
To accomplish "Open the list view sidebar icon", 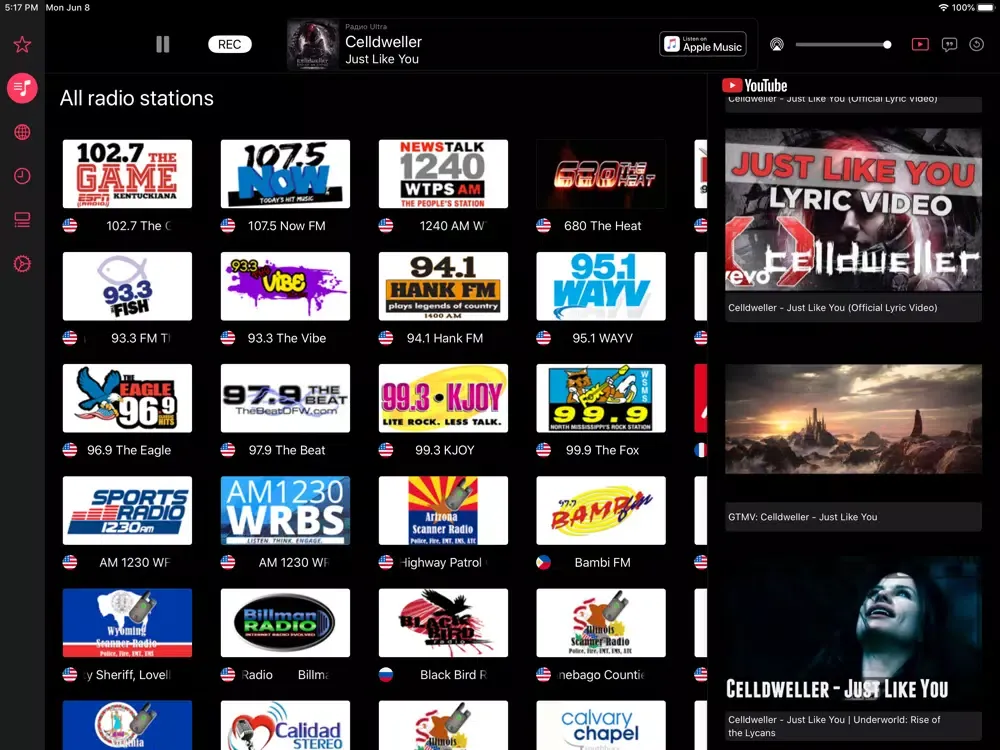I will (22, 220).
